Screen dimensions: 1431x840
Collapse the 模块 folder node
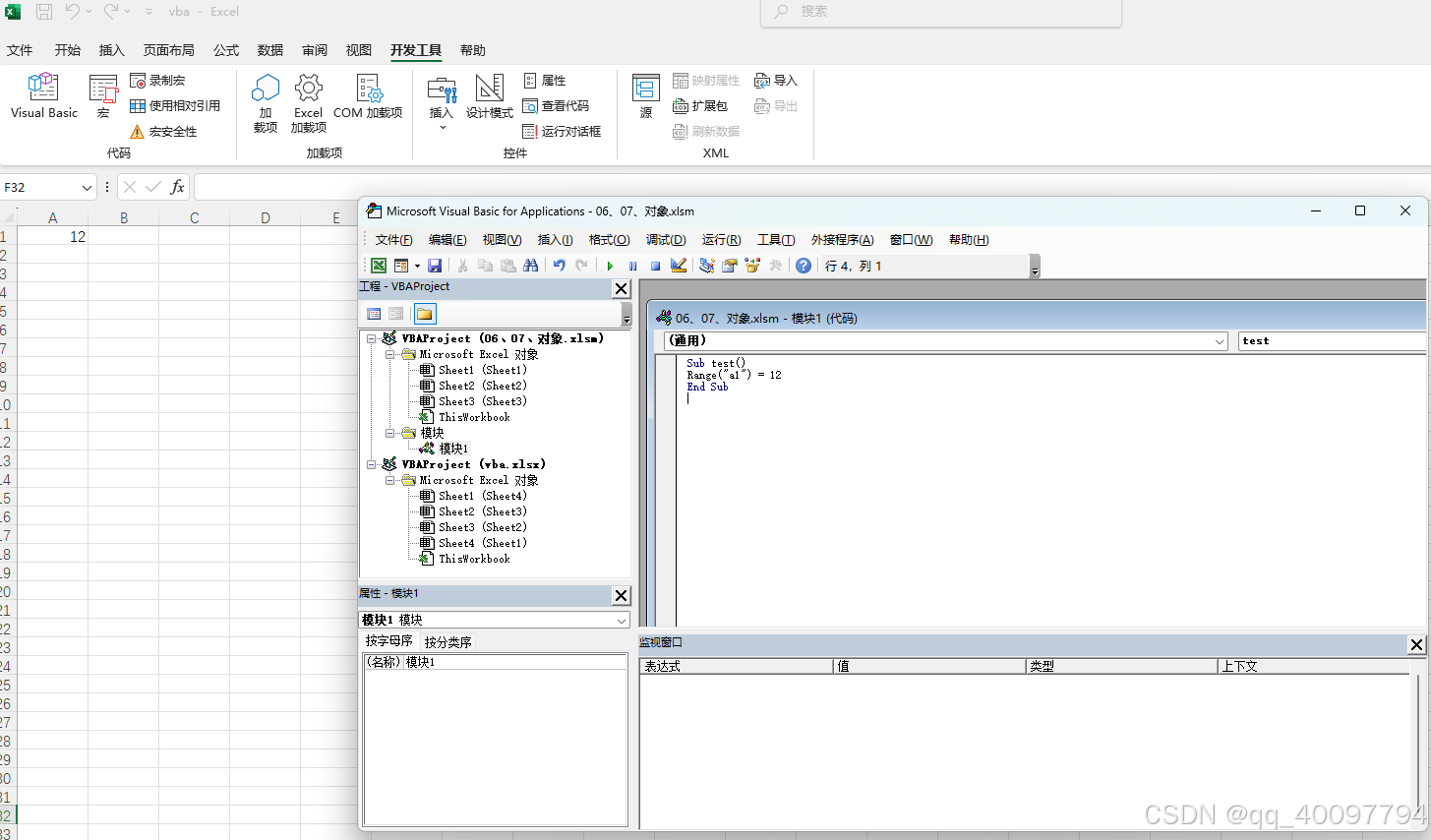coord(389,433)
